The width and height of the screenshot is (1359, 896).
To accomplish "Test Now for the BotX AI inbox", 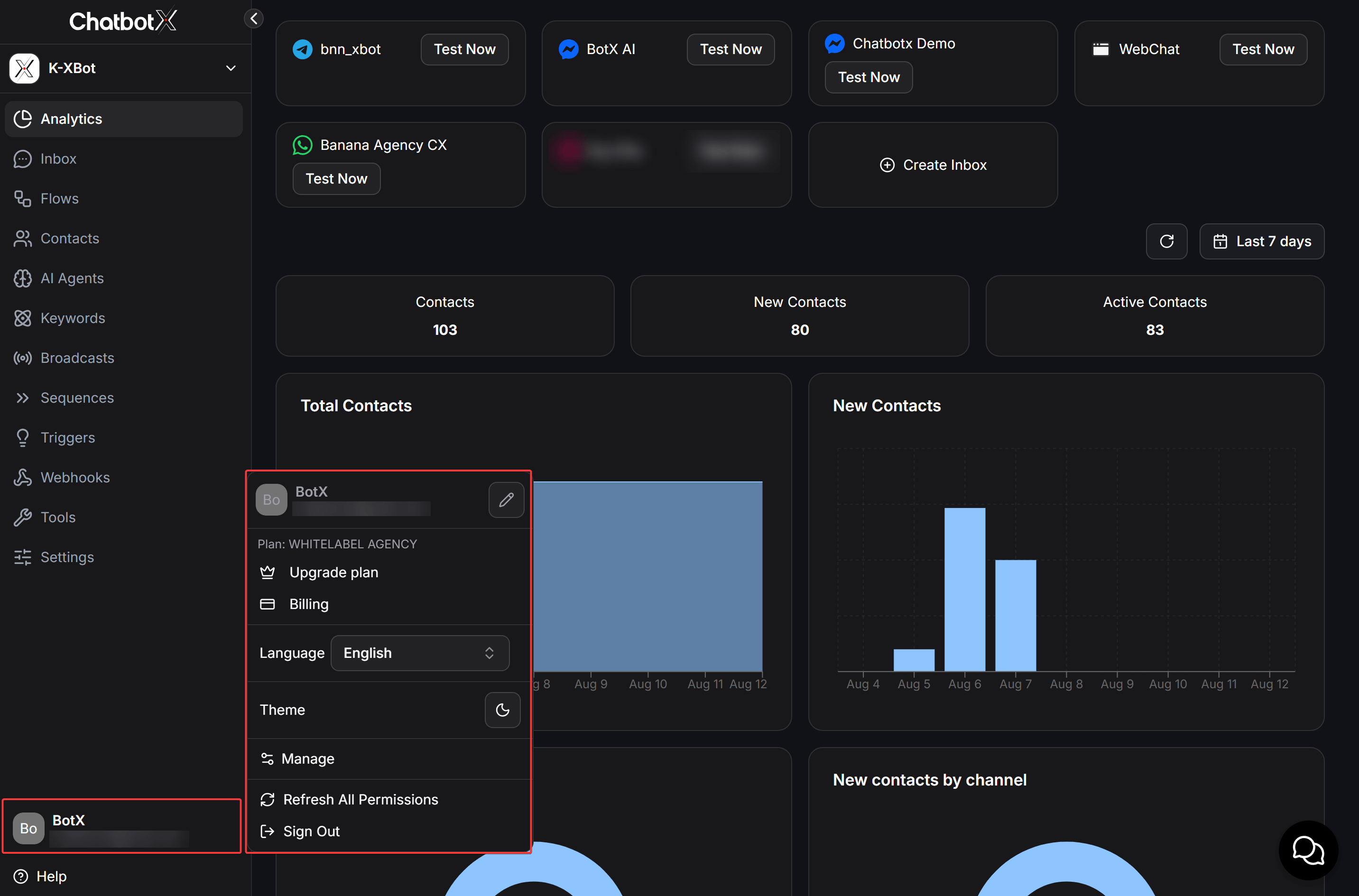I will 730,49.
